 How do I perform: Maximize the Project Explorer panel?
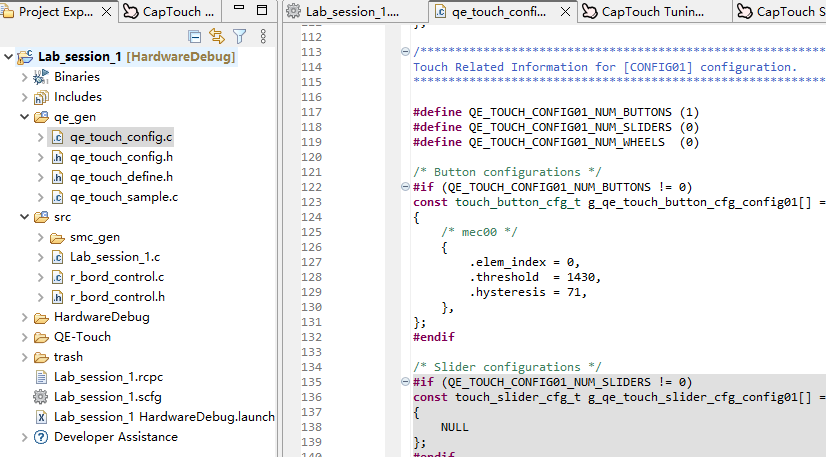click(262, 10)
